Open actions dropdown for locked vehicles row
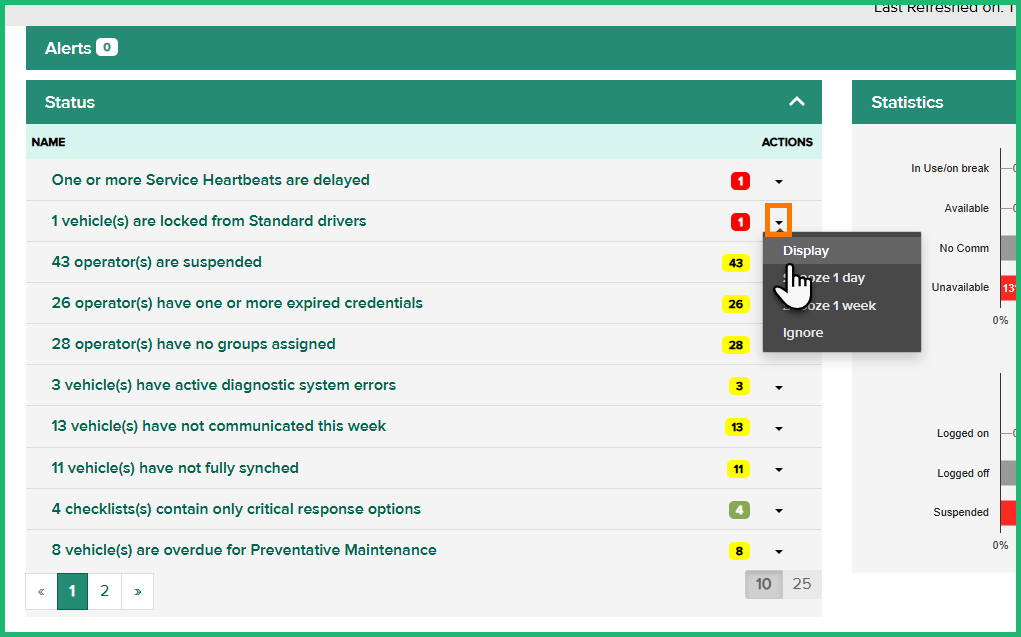This screenshot has width=1021, height=637. (779, 221)
